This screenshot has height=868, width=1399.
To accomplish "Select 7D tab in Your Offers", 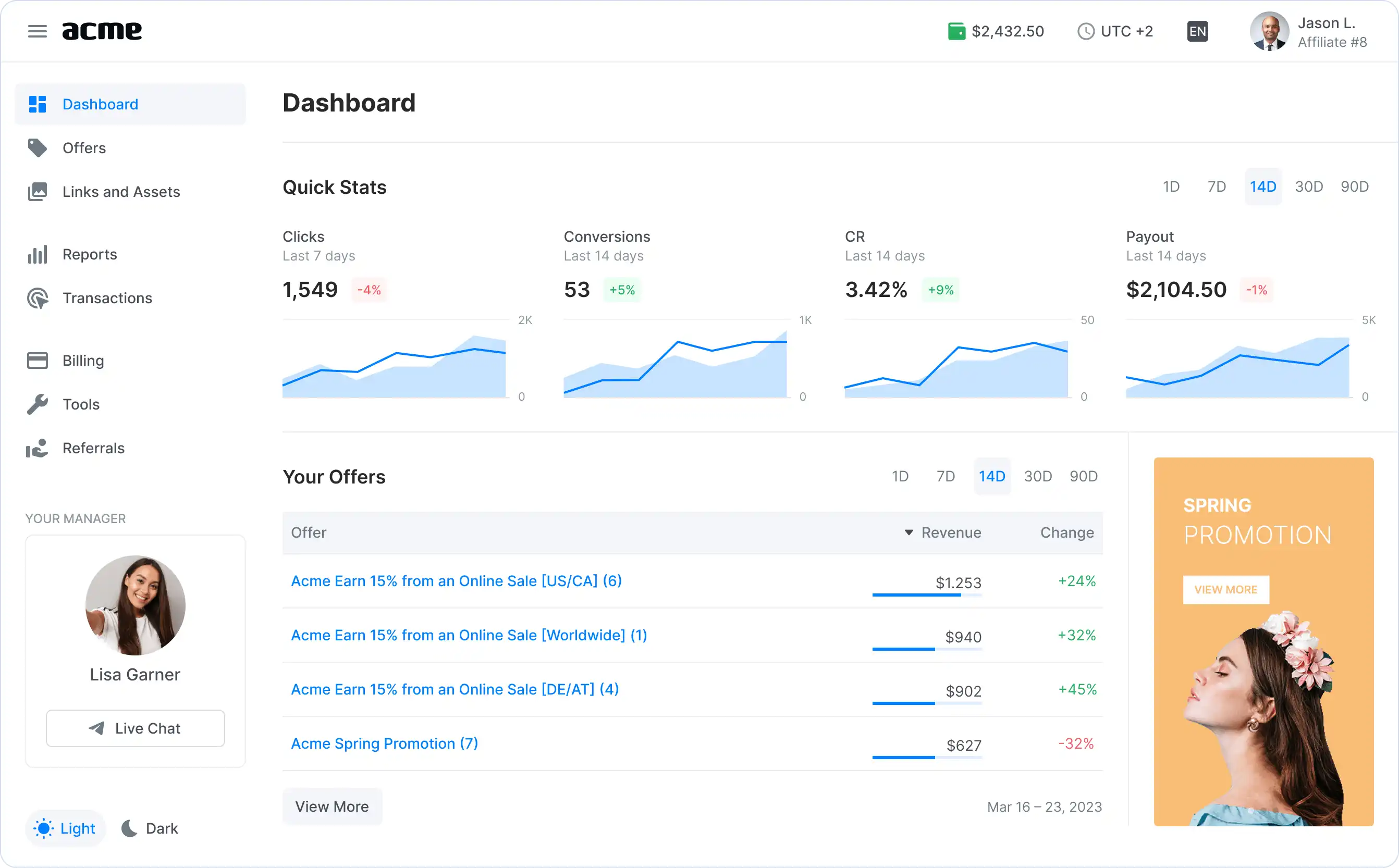I will click(946, 477).
